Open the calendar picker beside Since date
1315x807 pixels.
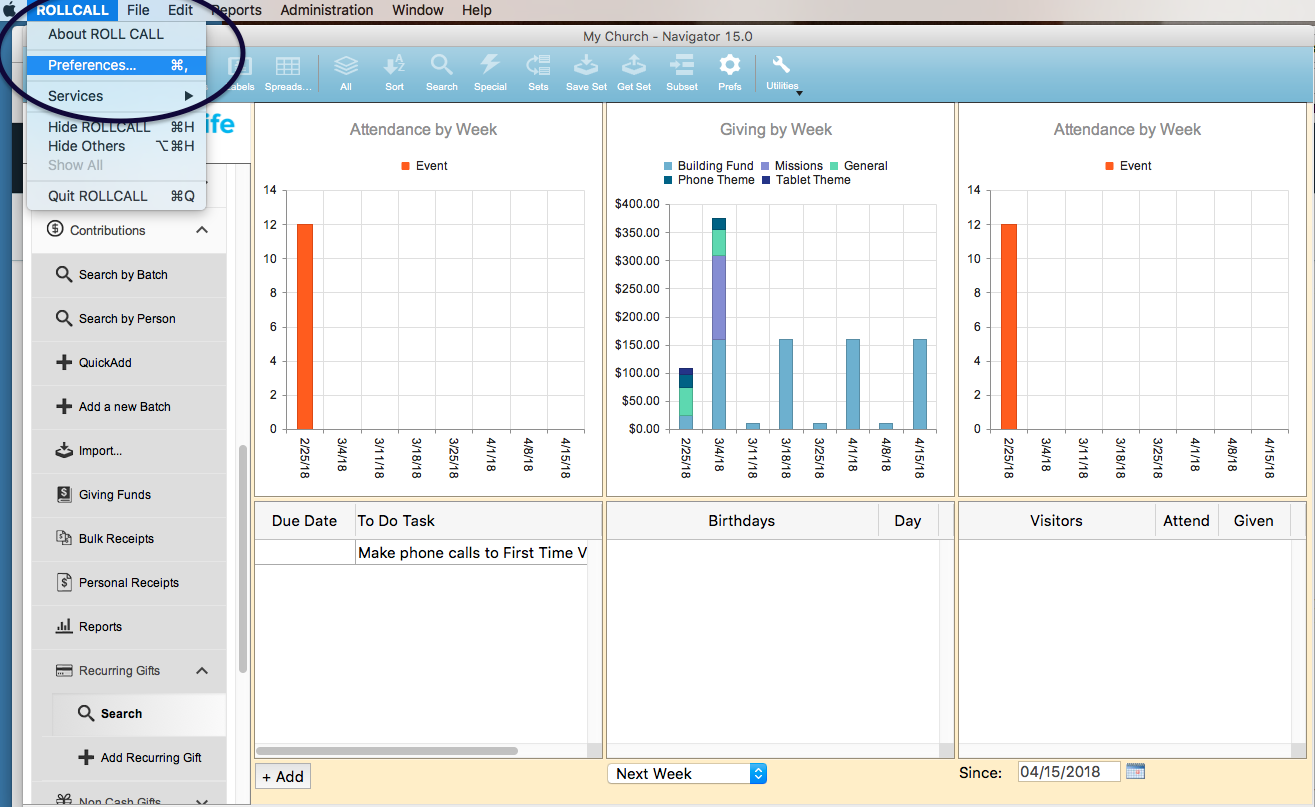(x=1135, y=771)
